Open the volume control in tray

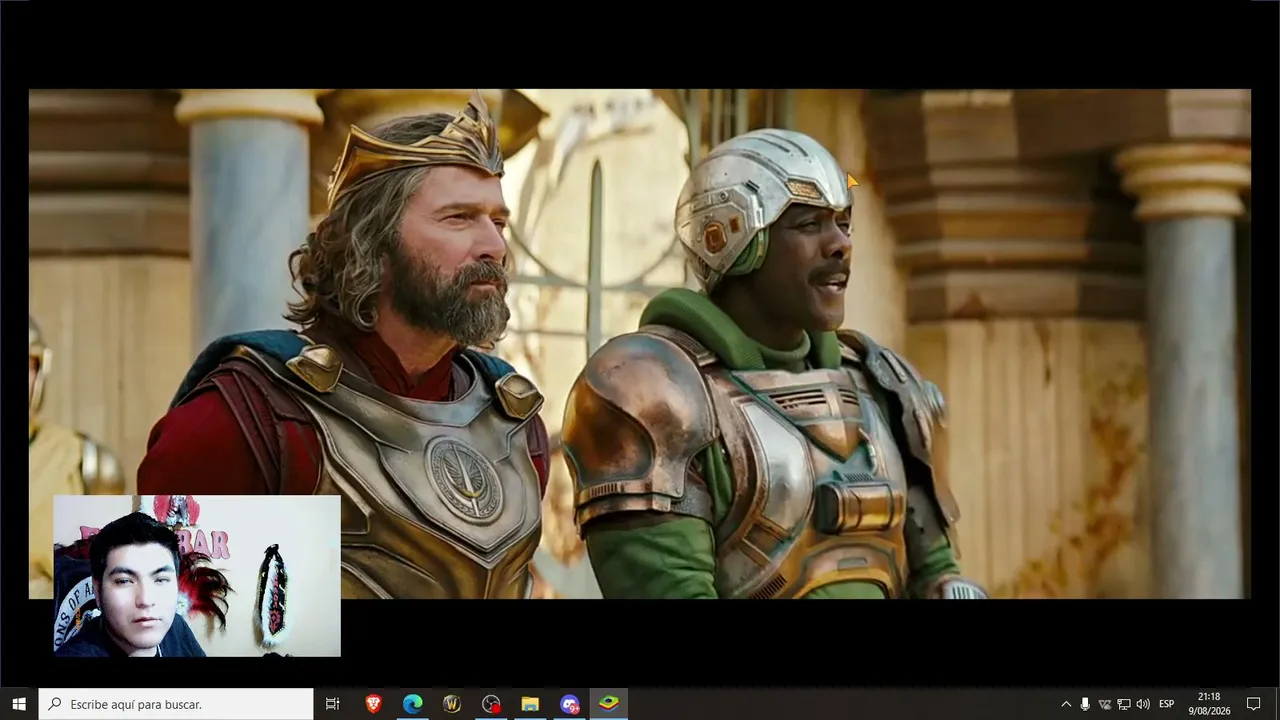[x=1143, y=704]
